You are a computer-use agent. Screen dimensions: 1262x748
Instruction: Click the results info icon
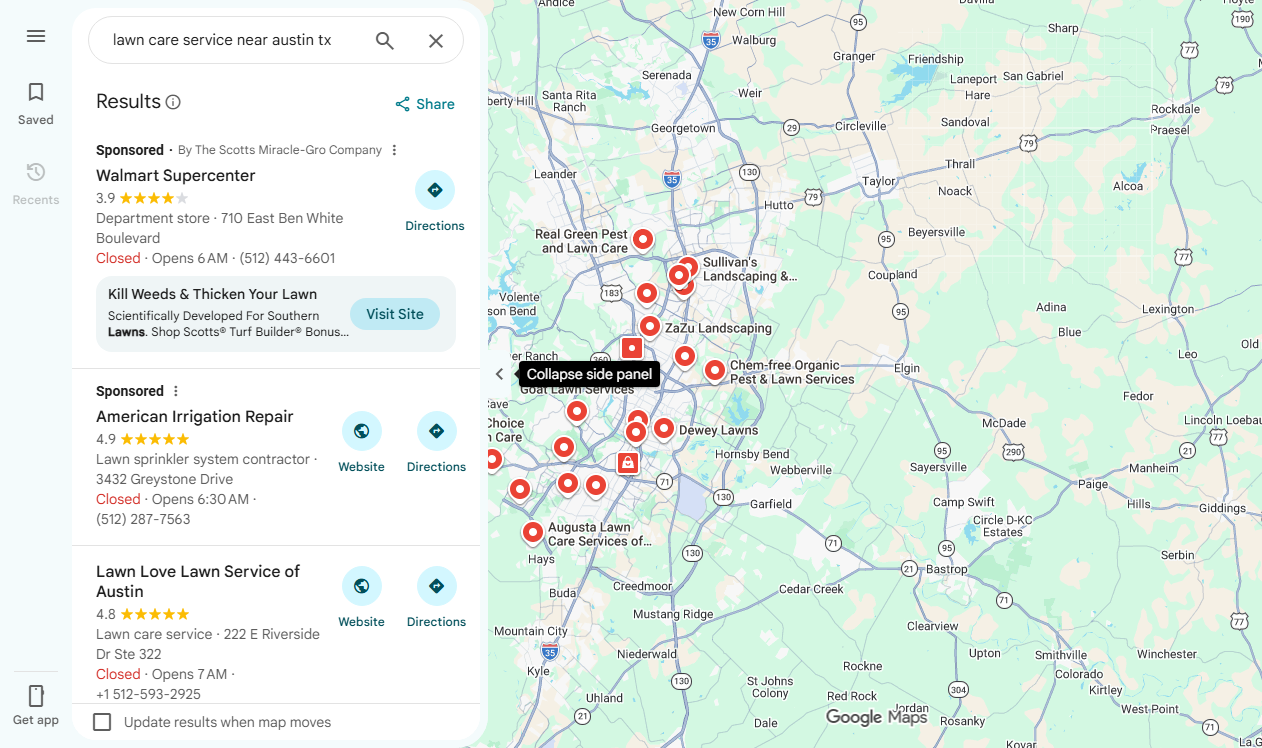173,102
